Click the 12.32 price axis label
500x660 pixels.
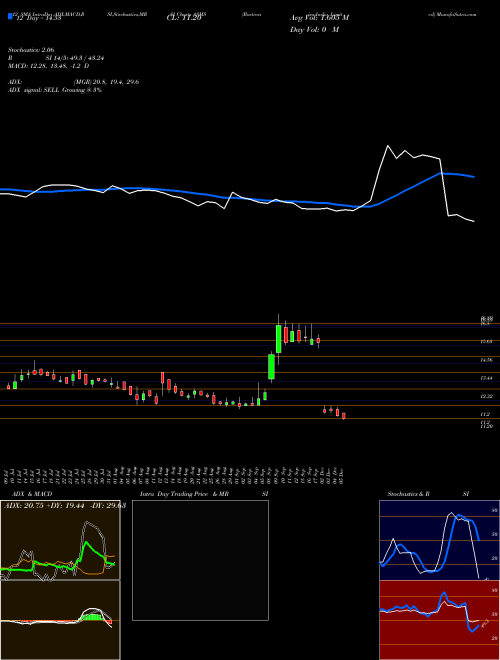pyautogui.click(x=486, y=396)
